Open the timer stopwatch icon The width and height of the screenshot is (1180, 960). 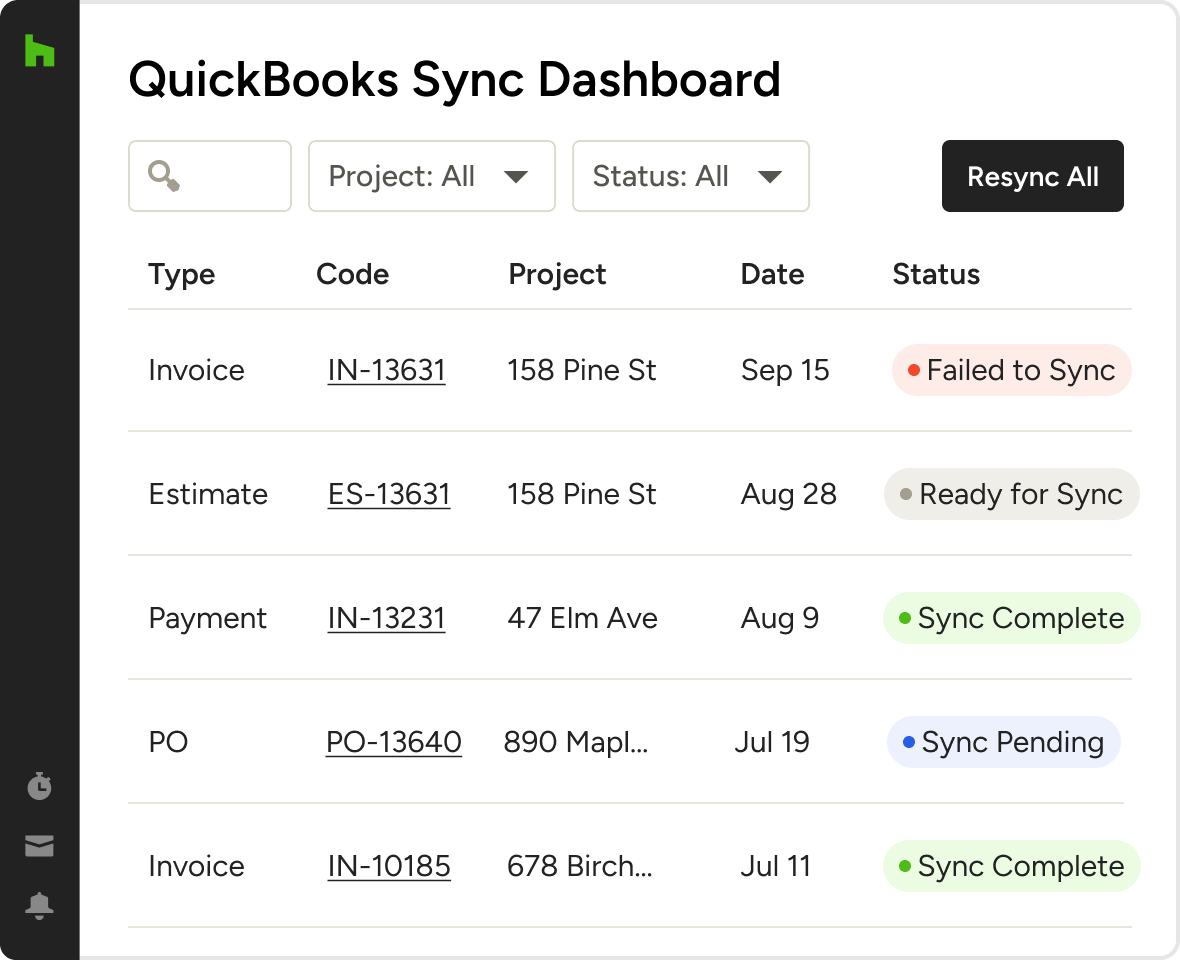coord(39,786)
